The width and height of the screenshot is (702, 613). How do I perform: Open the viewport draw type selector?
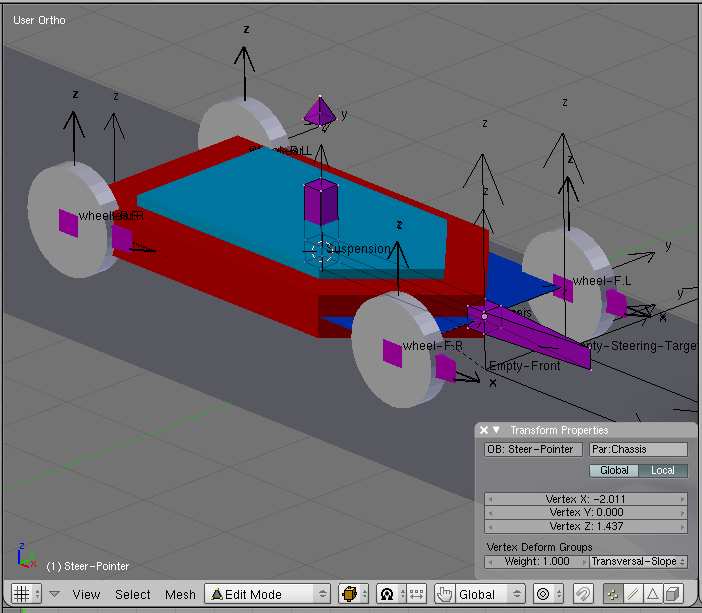click(353, 594)
